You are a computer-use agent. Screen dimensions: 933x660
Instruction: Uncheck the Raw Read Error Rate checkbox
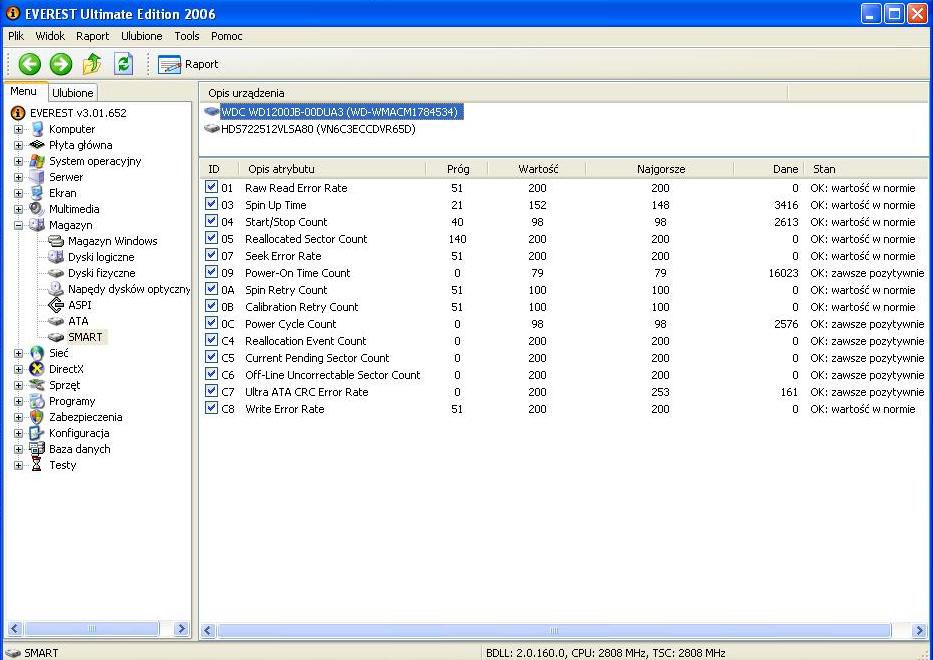(211, 187)
